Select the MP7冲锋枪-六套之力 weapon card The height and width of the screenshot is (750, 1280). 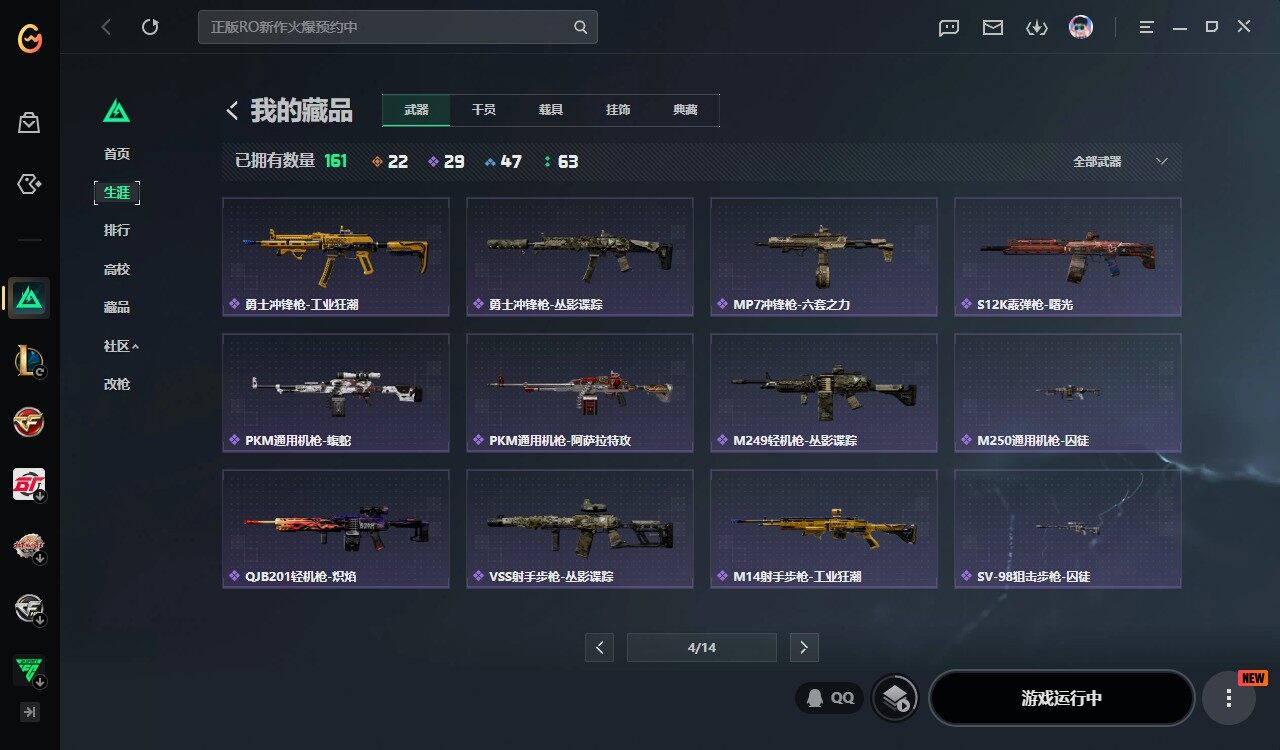click(x=824, y=256)
